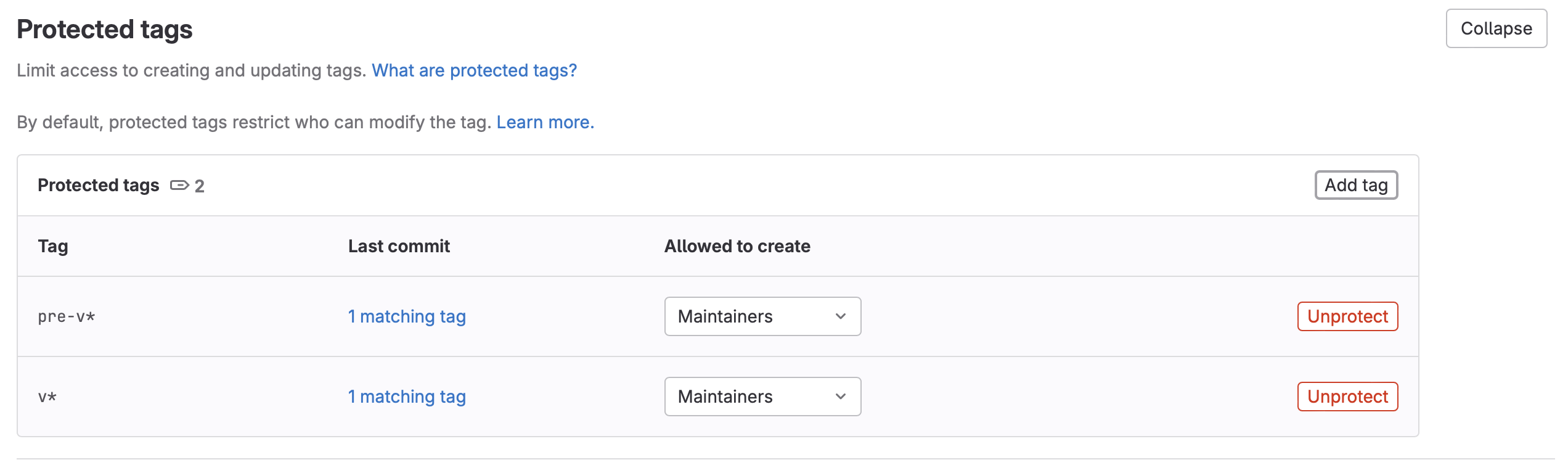Click the tag count icon next to Protected tags
The width and height of the screenshot is (1568, 465).
pyautogui.click(x=179, y=185)
